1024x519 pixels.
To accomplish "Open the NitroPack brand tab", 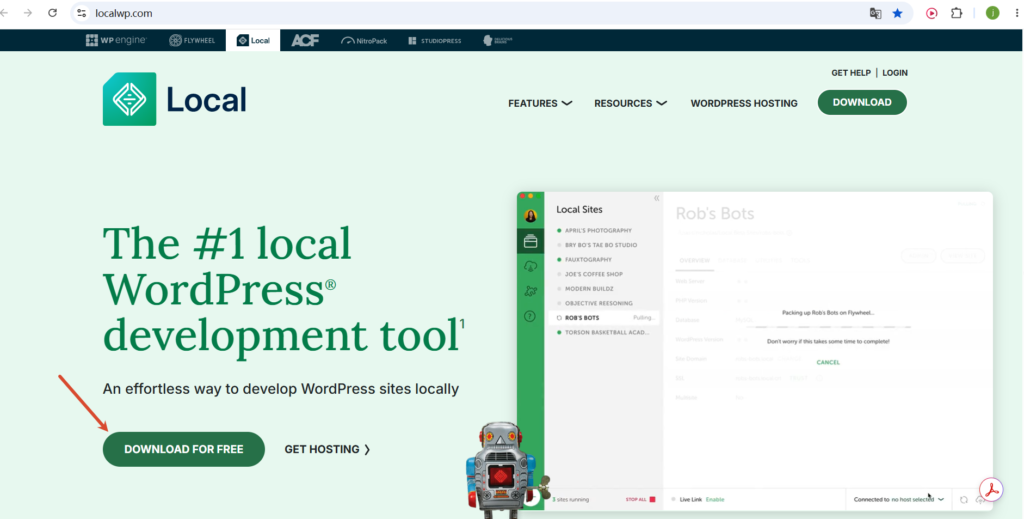I will (364, 40).
